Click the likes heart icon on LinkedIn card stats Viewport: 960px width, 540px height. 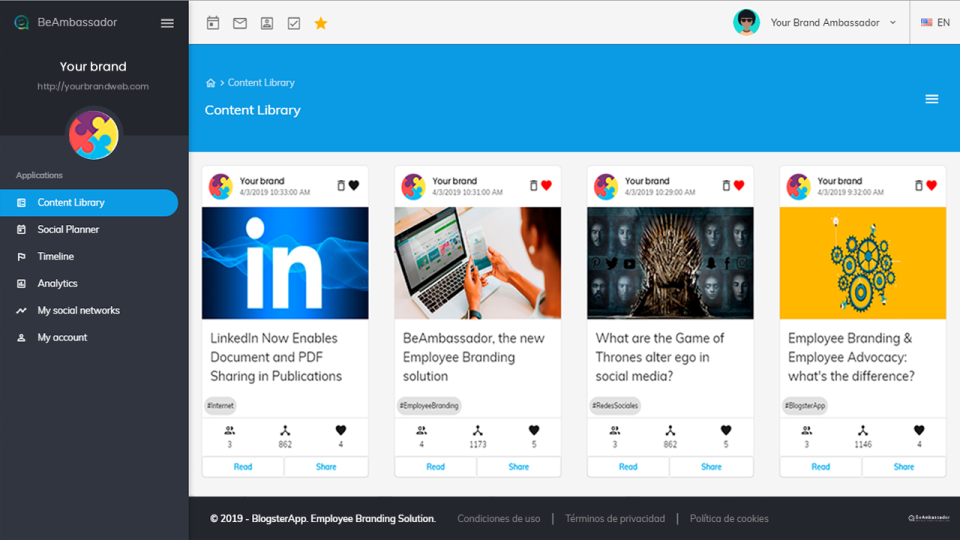pos(341,430)
